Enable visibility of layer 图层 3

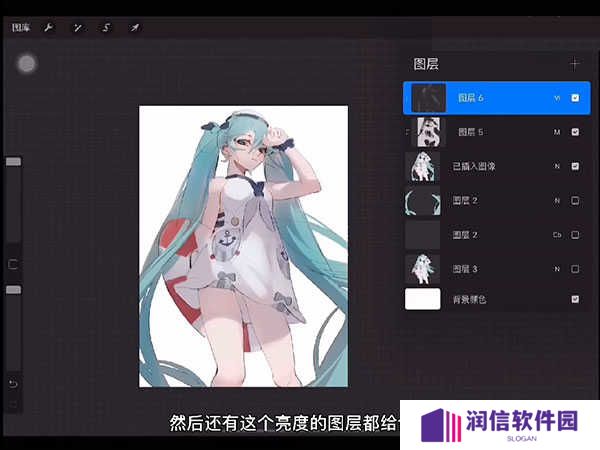575,269
